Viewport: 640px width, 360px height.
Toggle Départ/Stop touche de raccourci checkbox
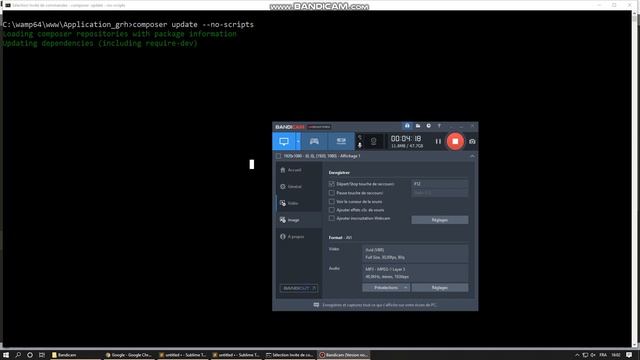(332, 184)
